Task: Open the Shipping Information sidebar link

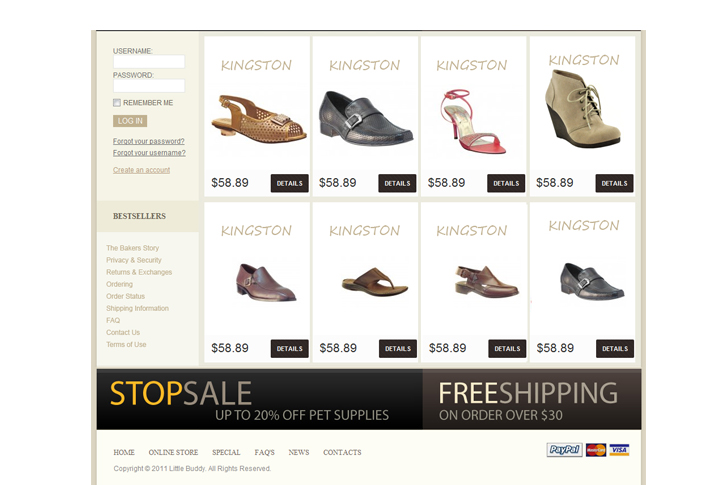Action: (137, 308)
